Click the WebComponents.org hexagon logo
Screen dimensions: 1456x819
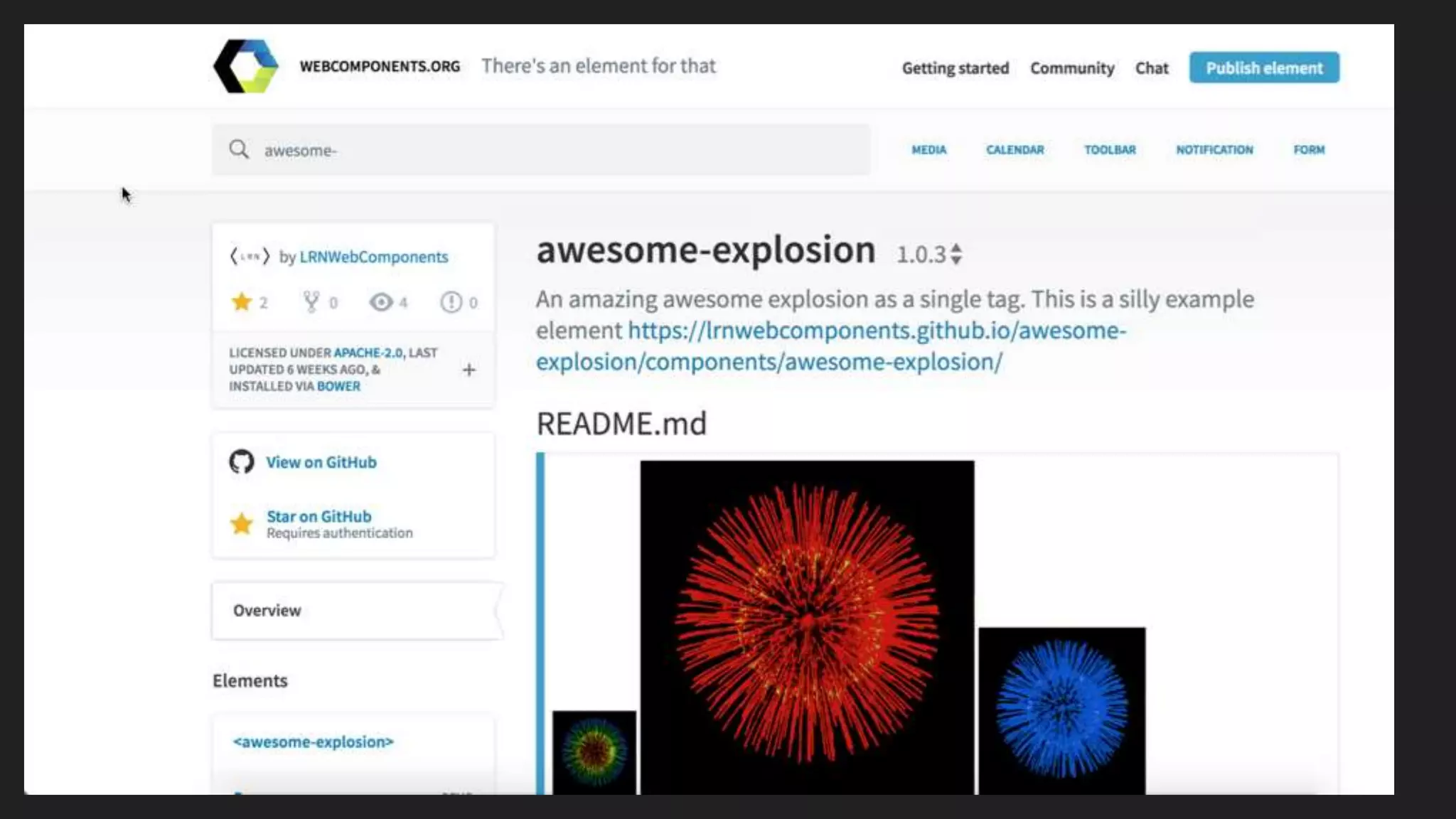(246, 66)
